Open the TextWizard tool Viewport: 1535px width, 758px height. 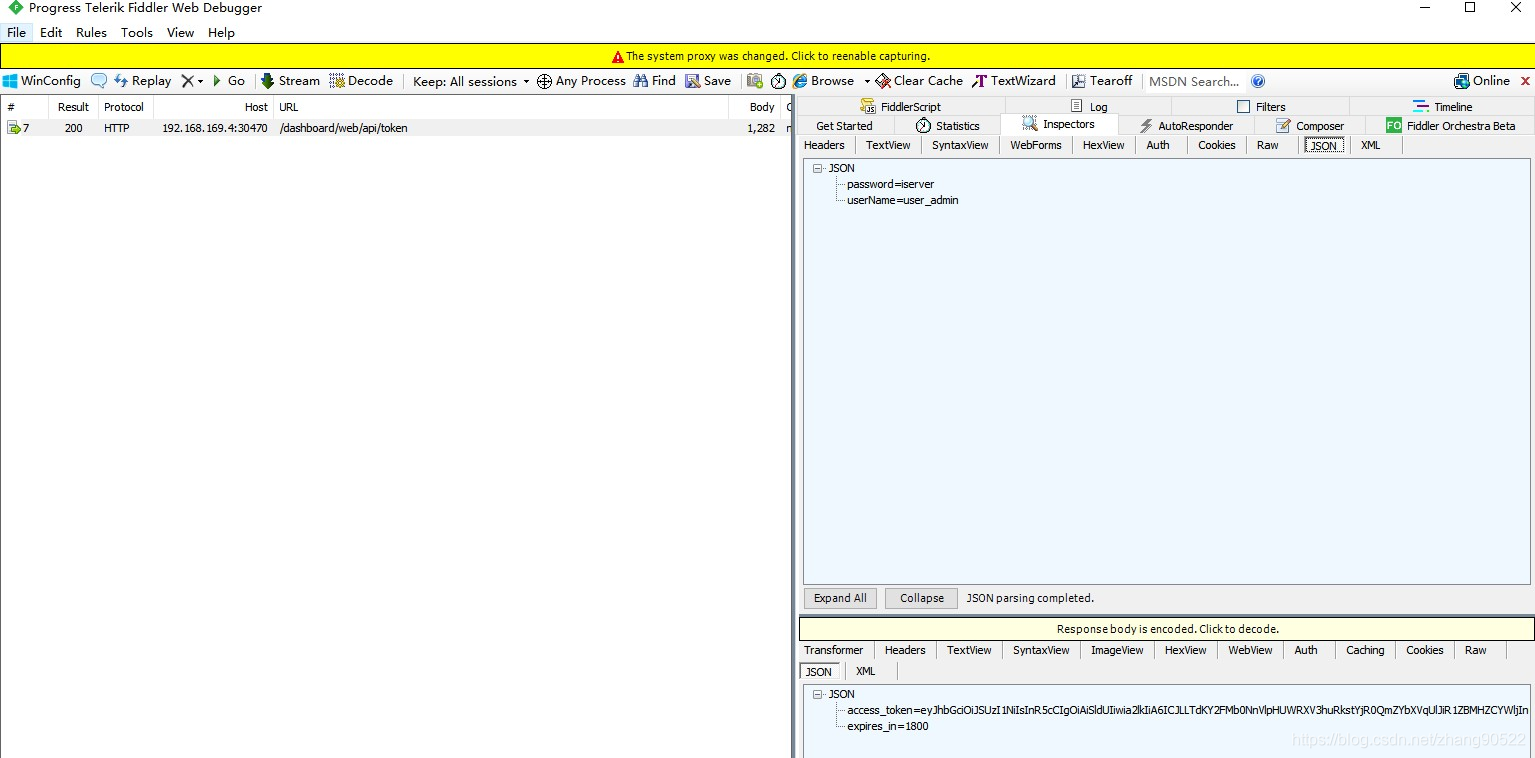(1014, 81)
